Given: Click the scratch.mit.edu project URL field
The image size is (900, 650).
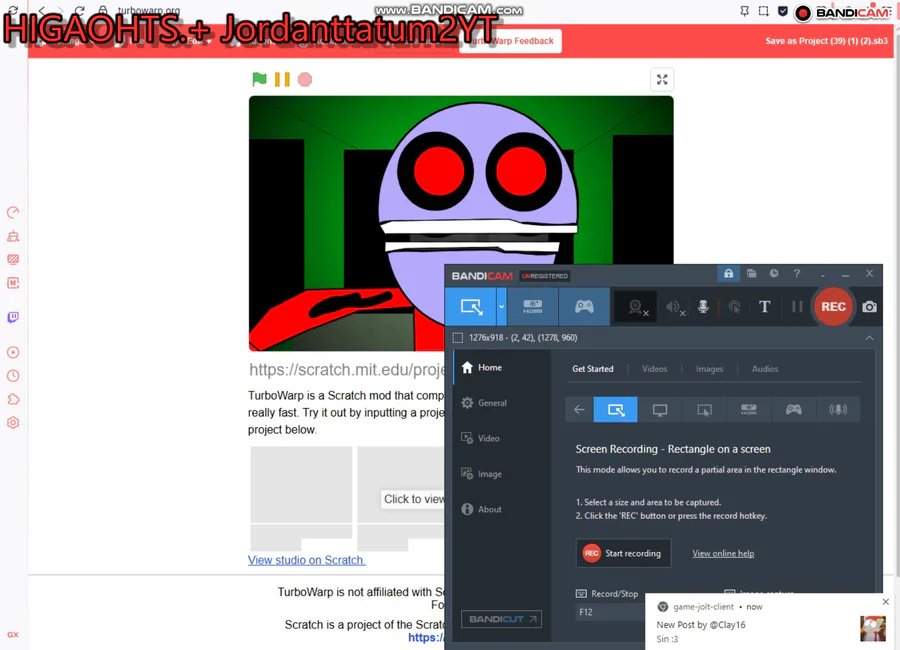Looking at the screenshot, I should [347, 370].
